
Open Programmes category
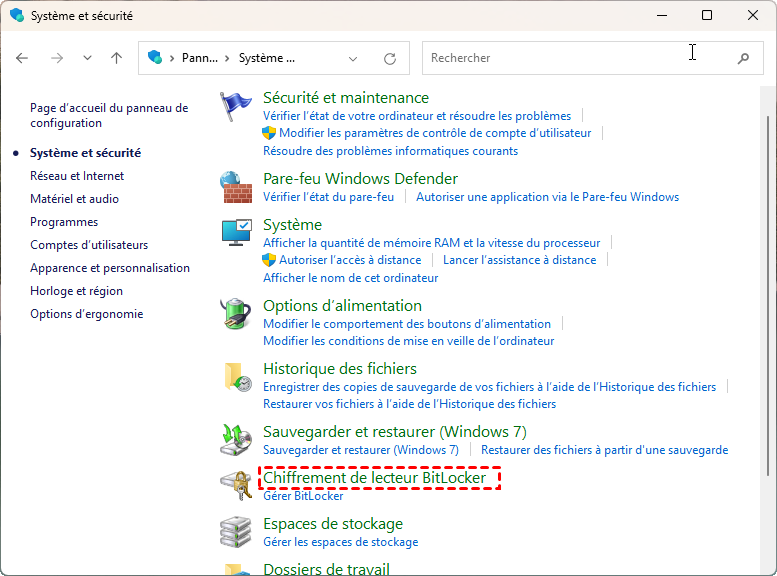click(x=64, y=222)
